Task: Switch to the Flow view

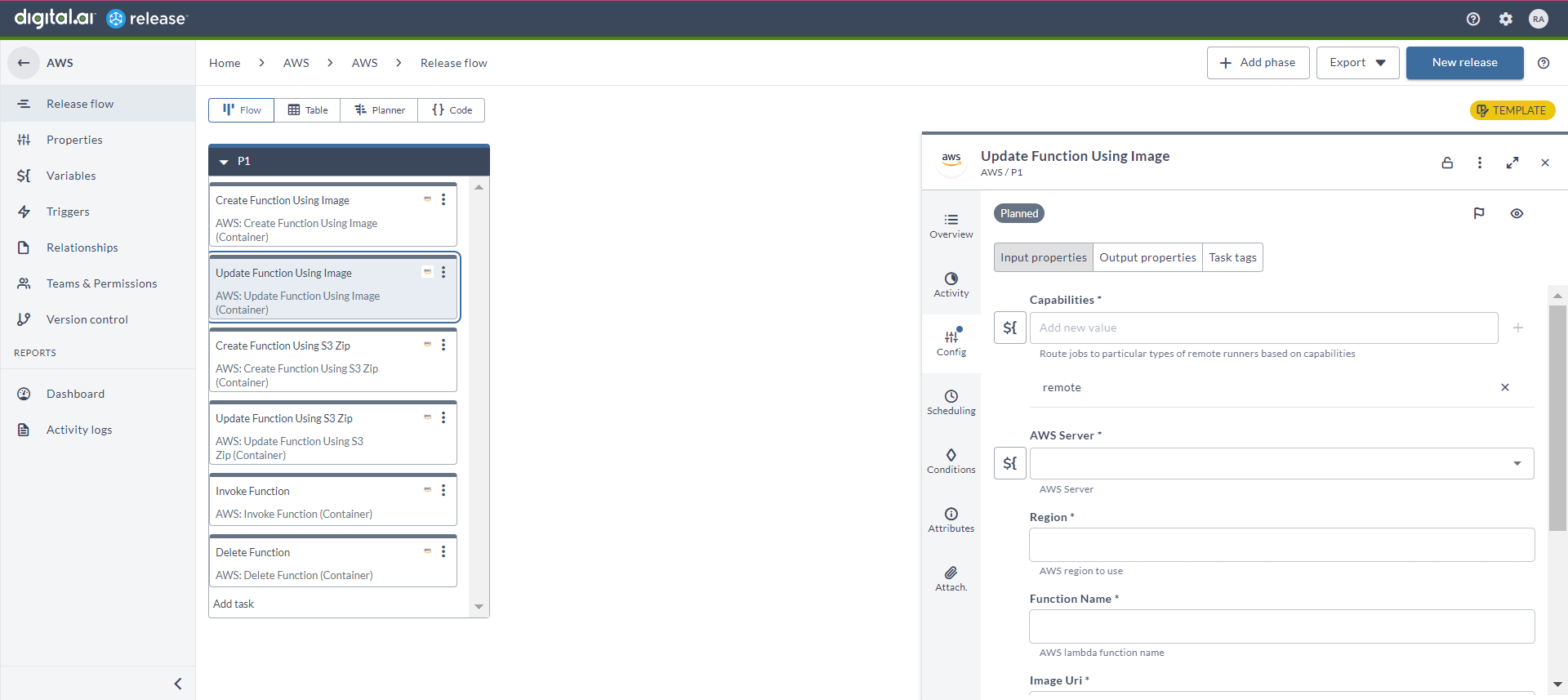Action: [x=242, y=110]
